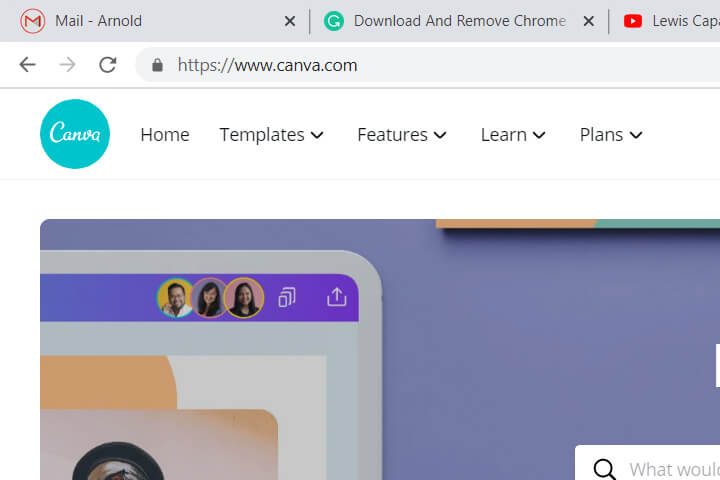Screen dimensions: 720x480
Task: Expand the Learn menu
Action: tap(513, 135)
